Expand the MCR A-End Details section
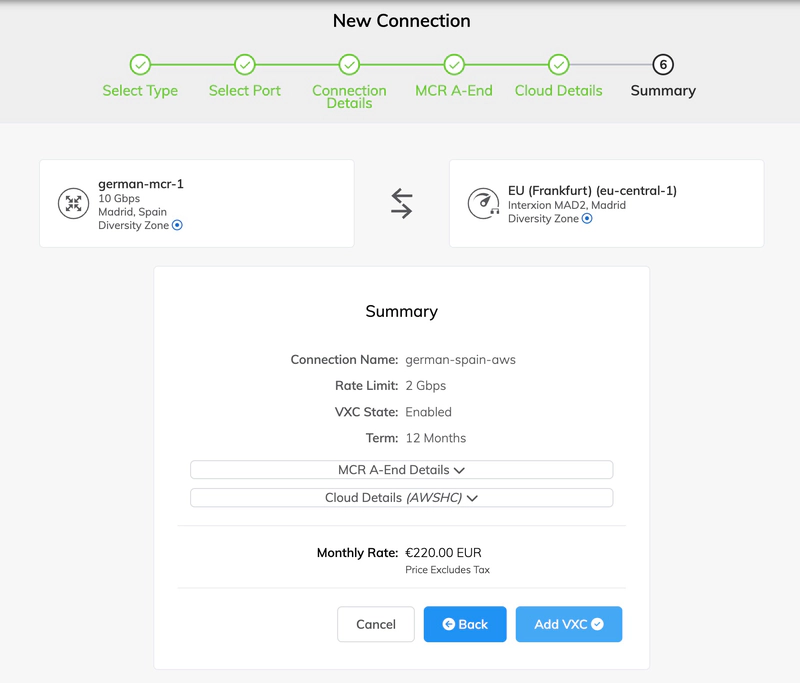 [401, 470]
